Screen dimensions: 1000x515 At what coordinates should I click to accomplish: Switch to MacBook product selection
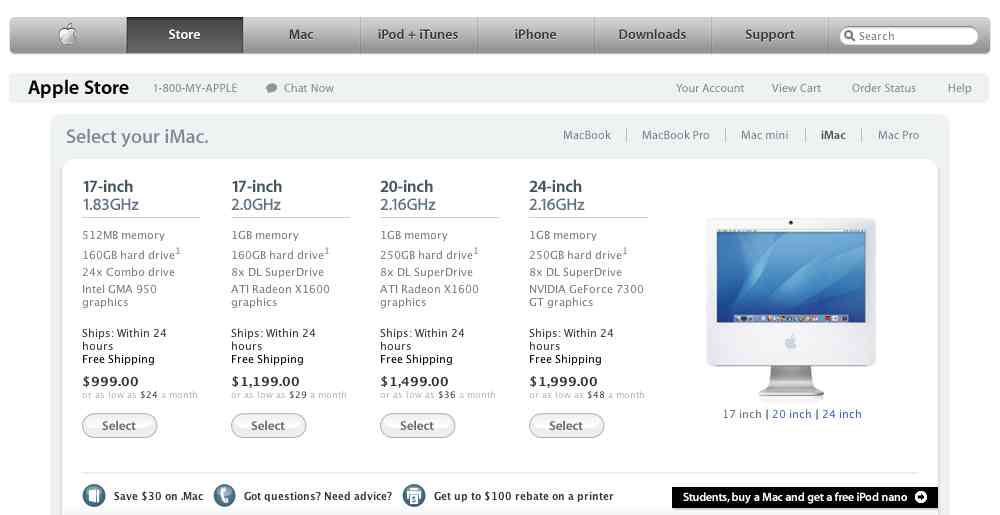click(587, 135)
